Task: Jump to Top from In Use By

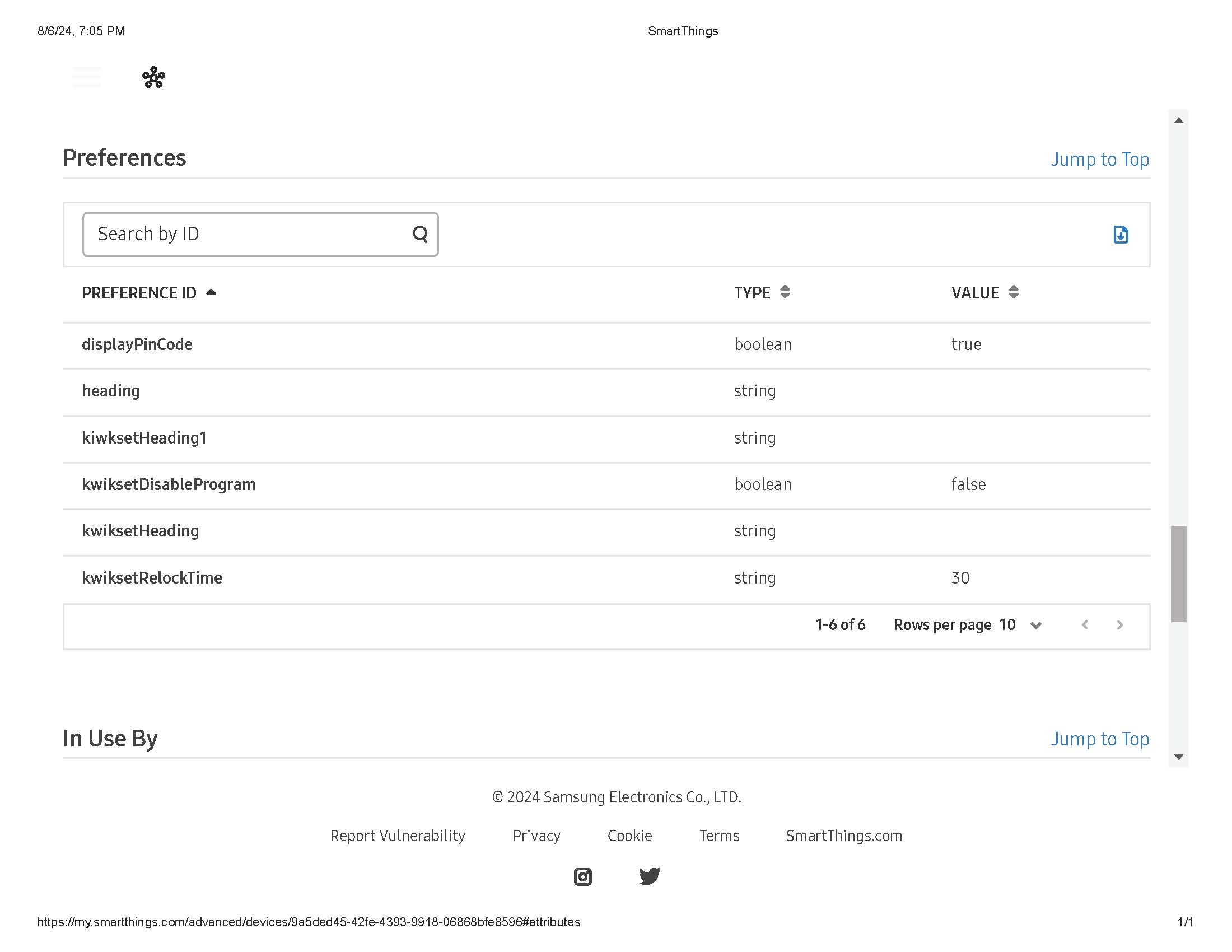Action: click(x=1099, y=739)
